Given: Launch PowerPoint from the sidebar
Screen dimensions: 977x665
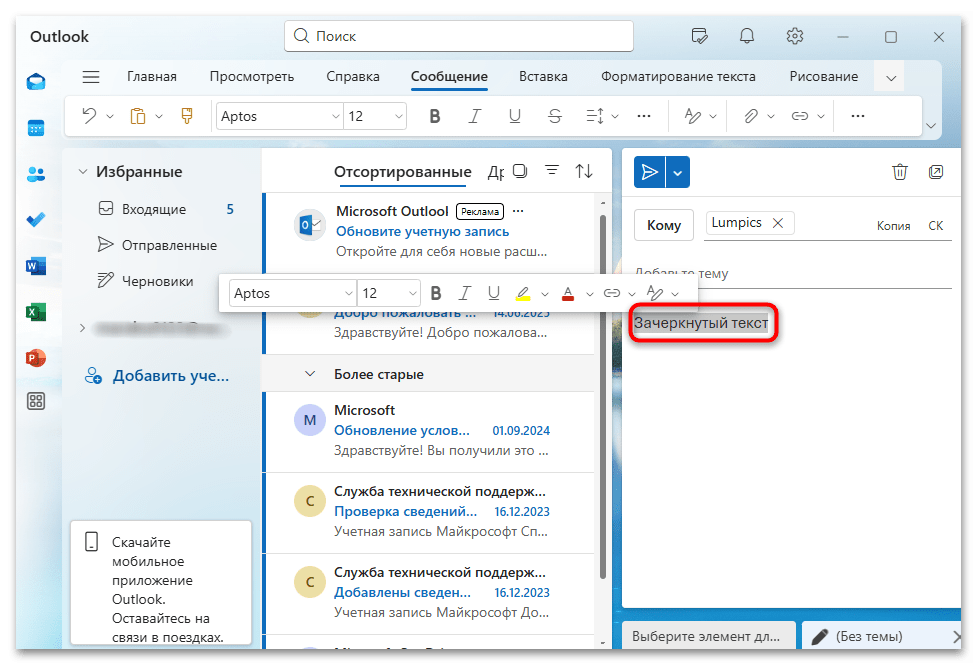Looking at the screenshot, I should coord(36,358).
